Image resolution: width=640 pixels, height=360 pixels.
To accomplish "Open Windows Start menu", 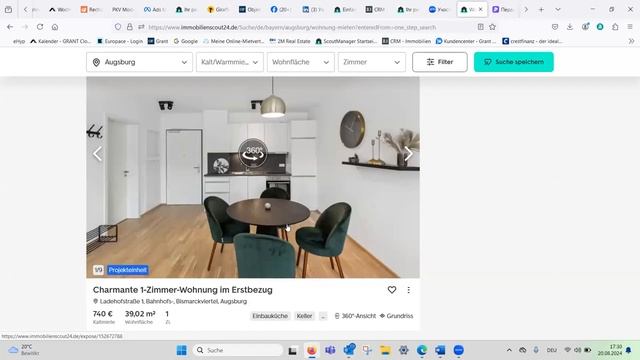I will pyautogui.click(x=182, y=350).
